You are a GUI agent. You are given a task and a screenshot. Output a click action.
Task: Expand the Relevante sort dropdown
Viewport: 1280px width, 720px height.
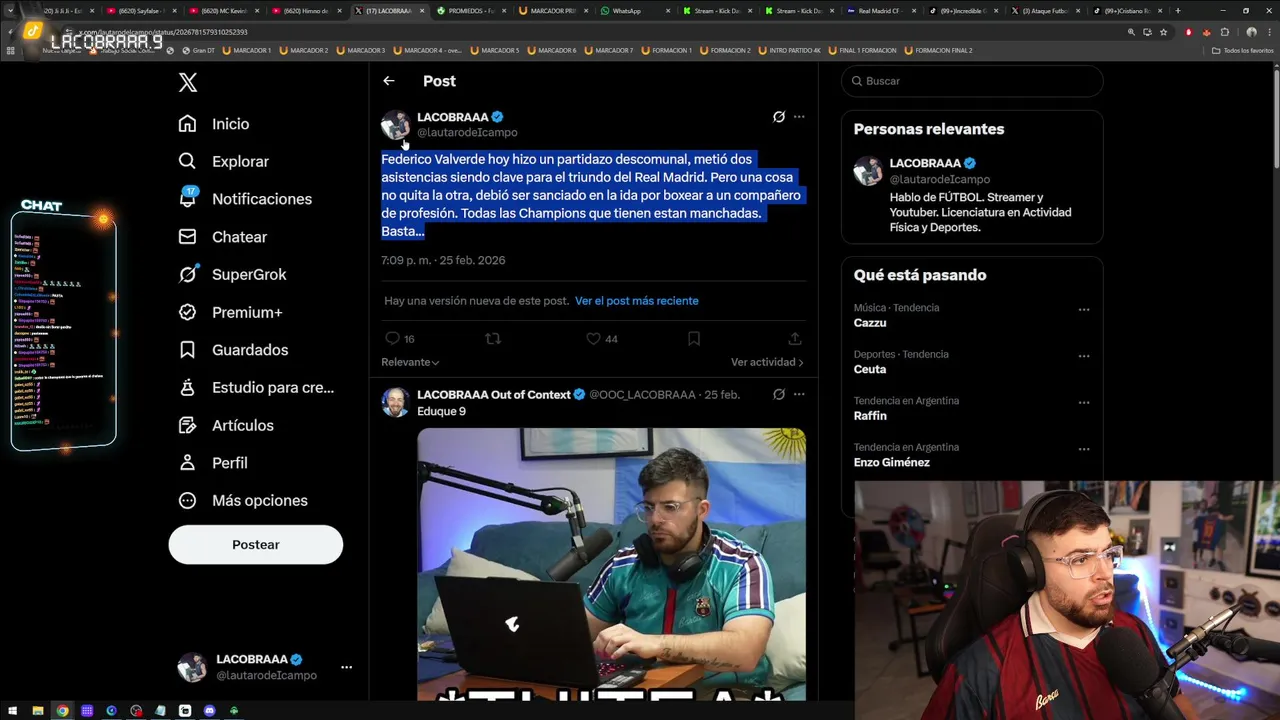point(410,362)
